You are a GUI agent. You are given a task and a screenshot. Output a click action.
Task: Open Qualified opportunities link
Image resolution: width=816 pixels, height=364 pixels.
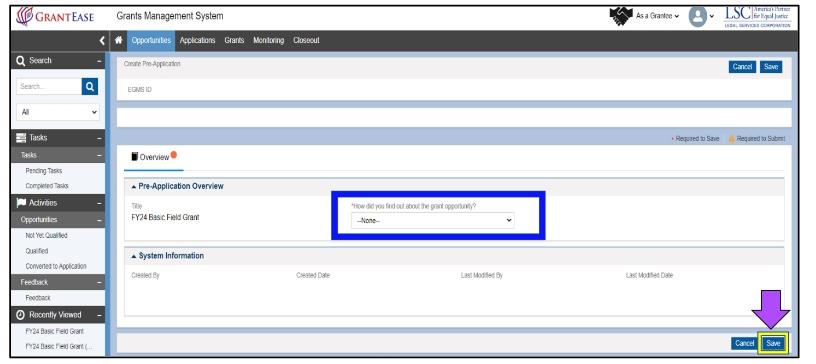point(36,251)
